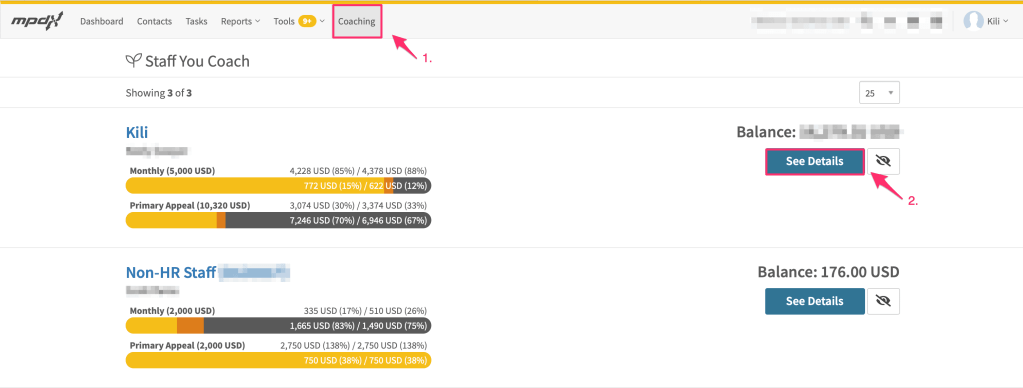The image size is (1023, 388).
Task: Click the 9+ Tools notification badge
Action: 307,22
